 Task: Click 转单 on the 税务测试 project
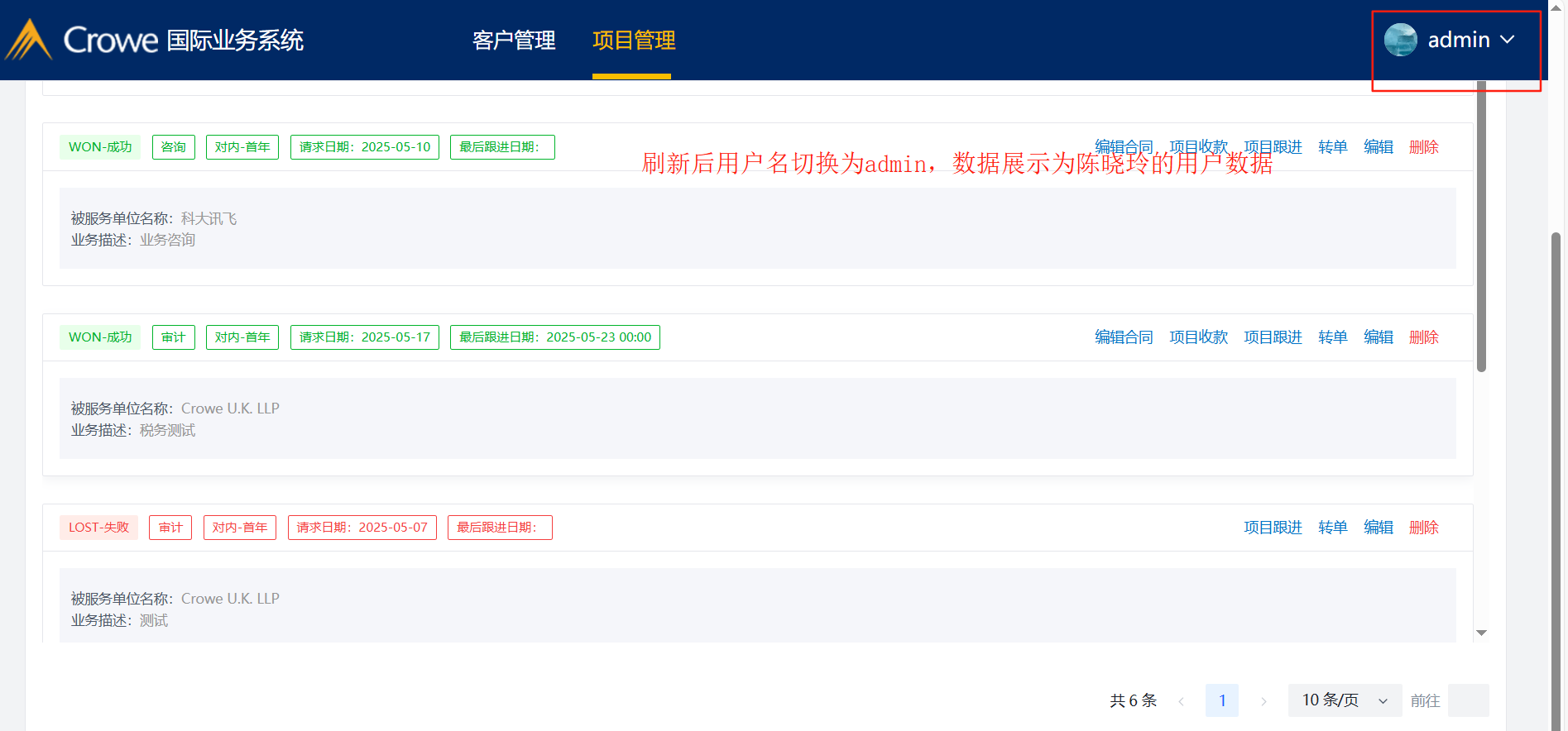tap(1333, 337)
